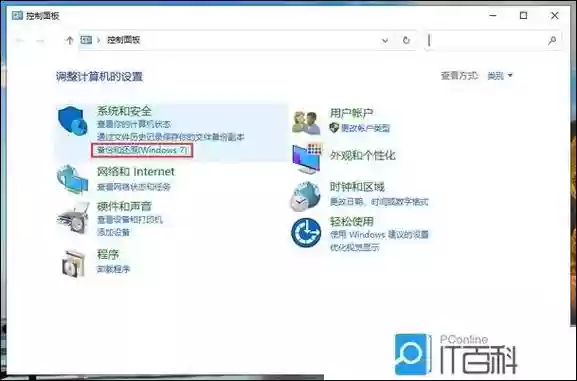The image size is (577, 381).
Task: Open the 硬件和声音 printer icon
Action: (73, 218)
